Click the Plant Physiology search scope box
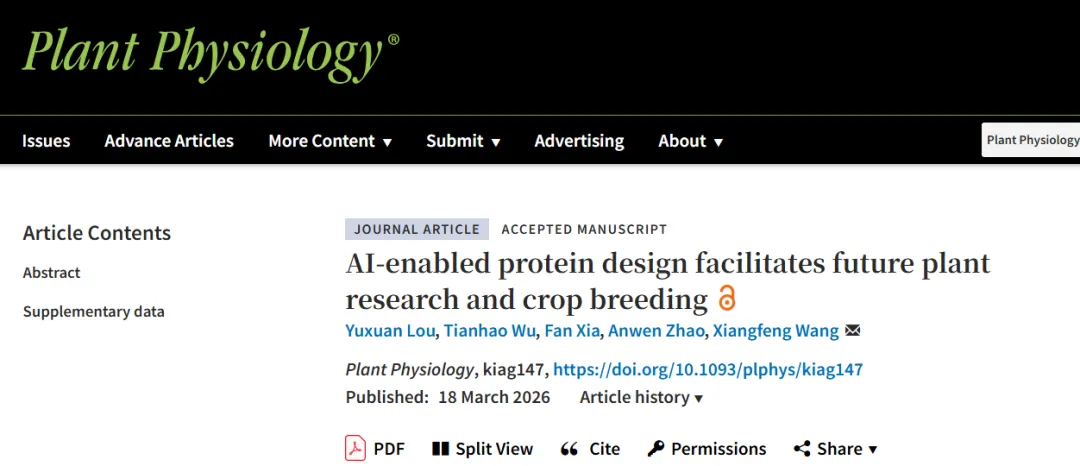1080x466 pixels. click(x=1032, y=140)
